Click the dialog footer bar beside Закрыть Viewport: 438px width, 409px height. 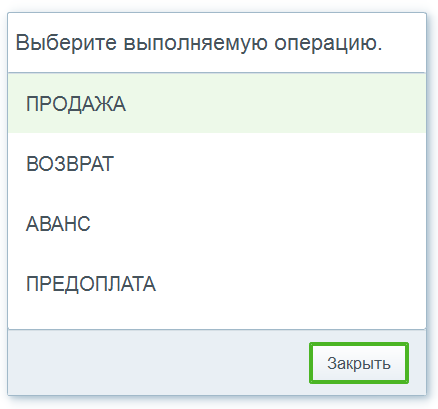tap(157, 363)
